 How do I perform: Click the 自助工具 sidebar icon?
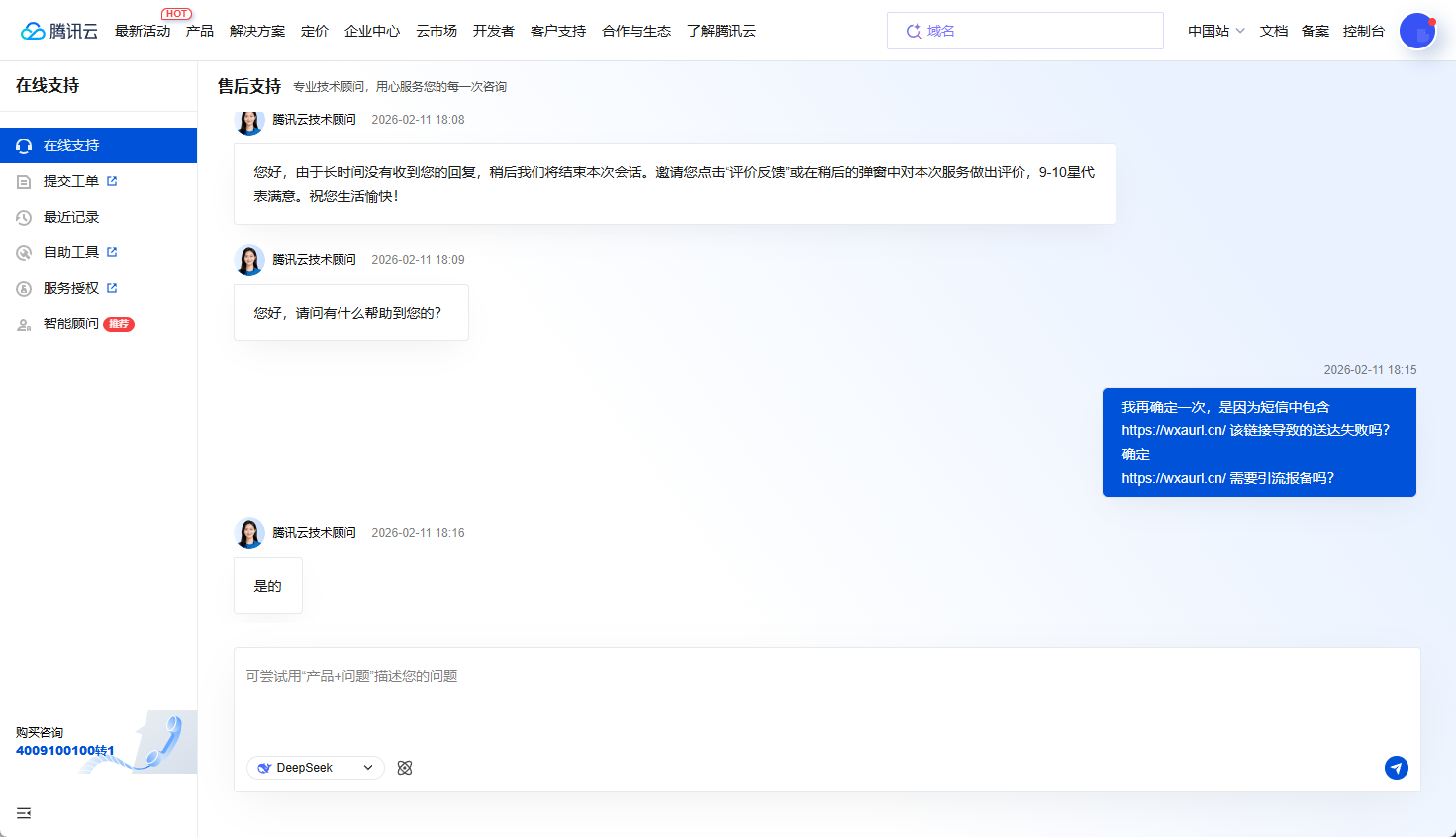point(24,253)
